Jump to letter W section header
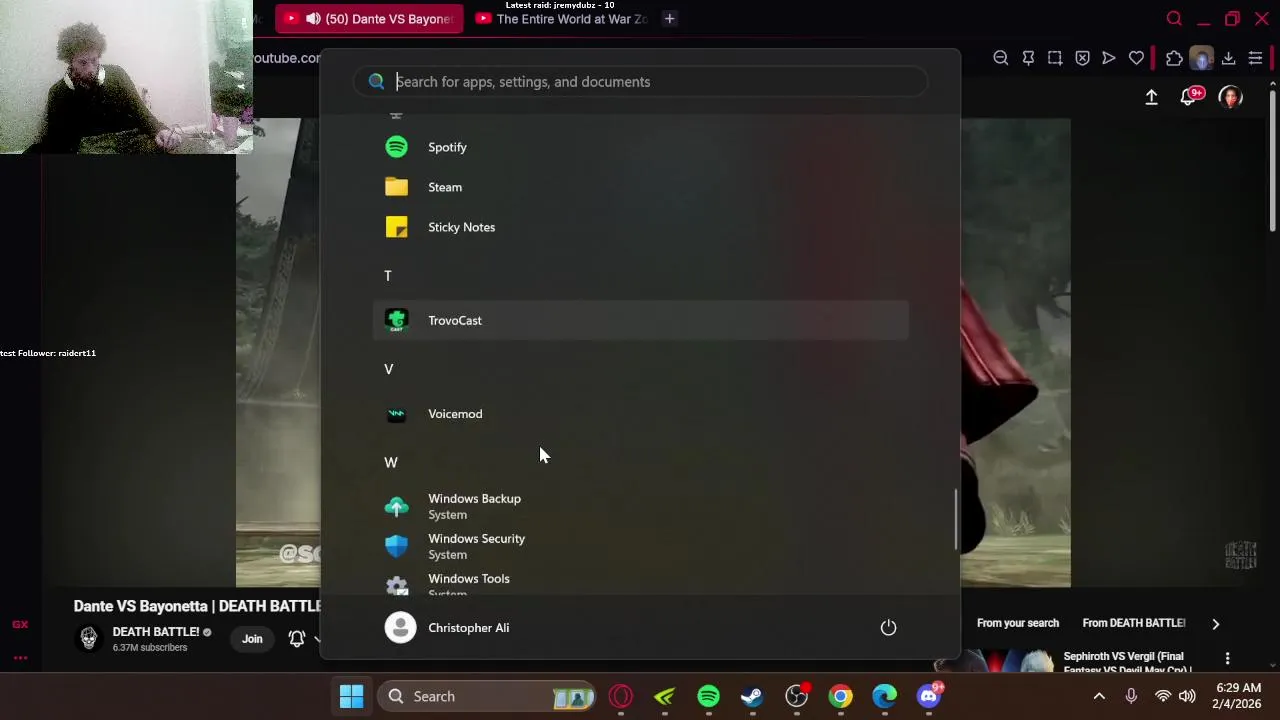1280x720 pixels. [391, 462]
